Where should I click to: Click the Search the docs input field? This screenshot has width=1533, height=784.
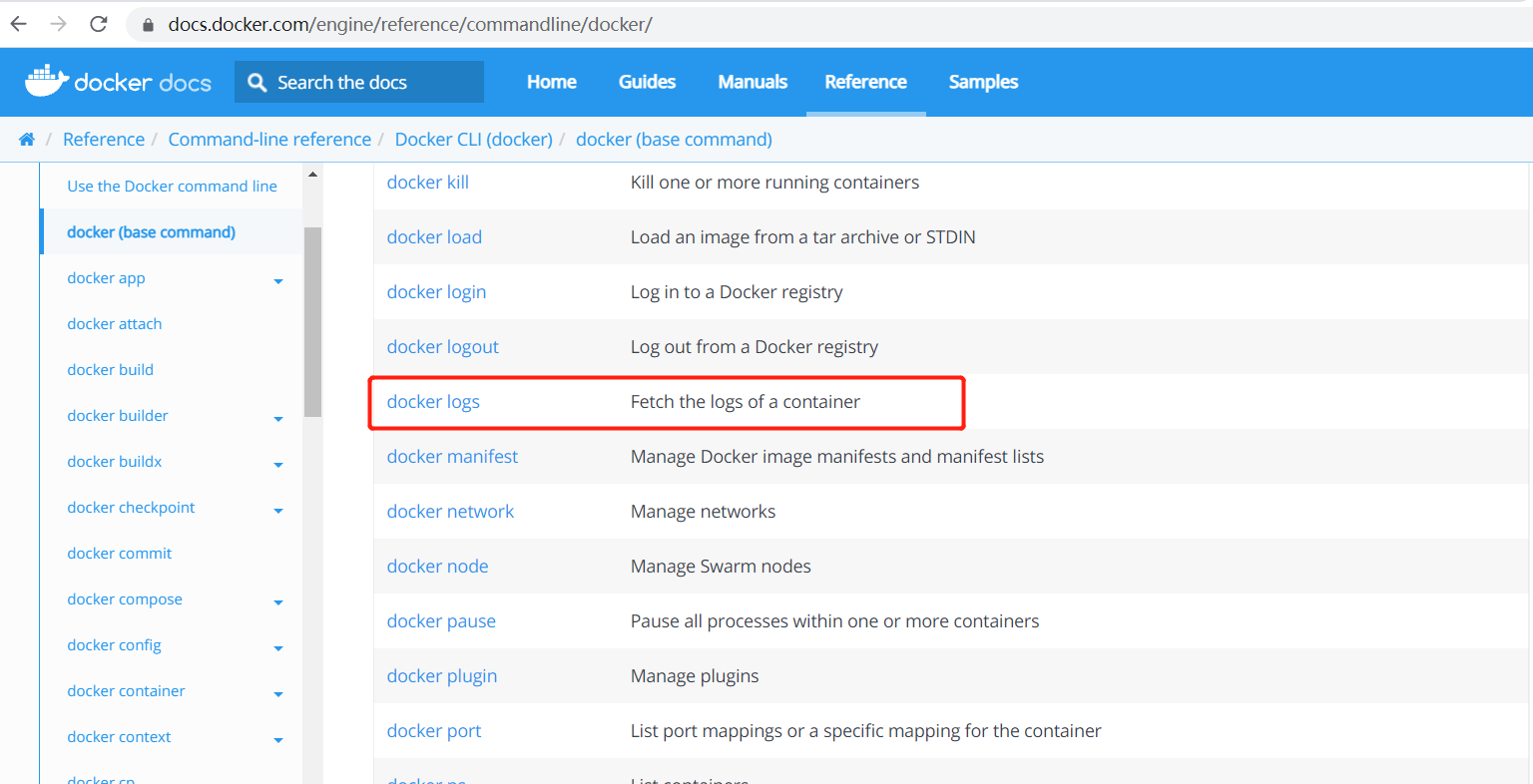tap(369, 81)
